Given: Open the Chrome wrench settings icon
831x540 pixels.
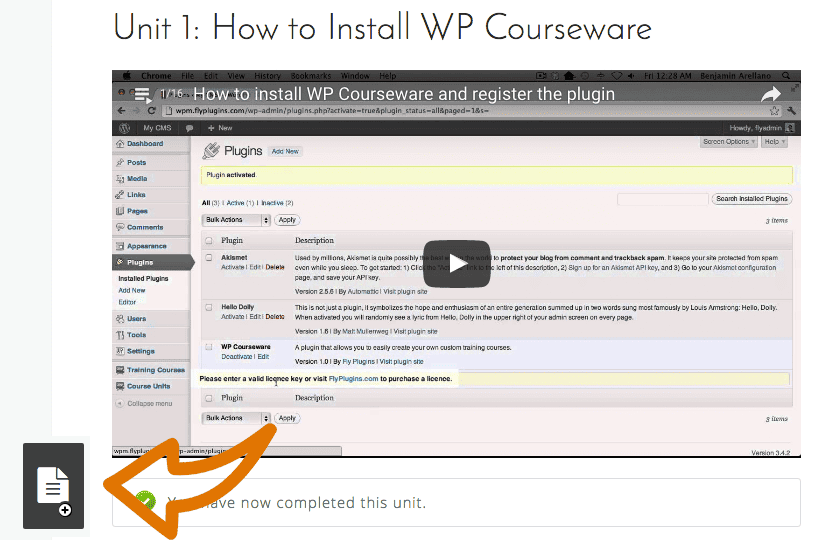Looking at the screenshot, I should pos(791,111).
